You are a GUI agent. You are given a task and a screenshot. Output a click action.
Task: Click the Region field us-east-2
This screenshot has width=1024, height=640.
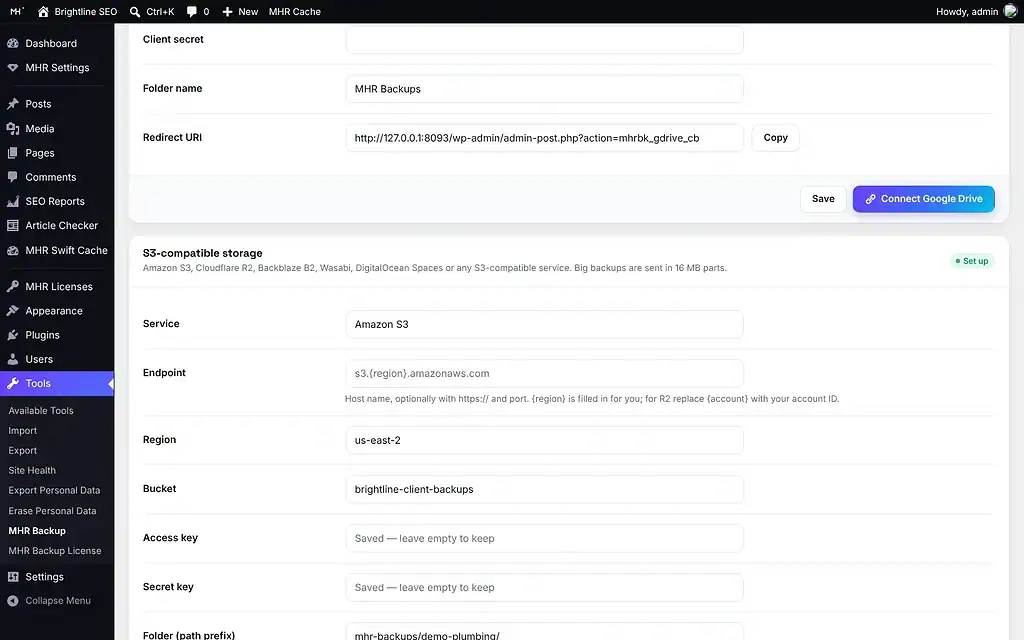click(544, 440)
